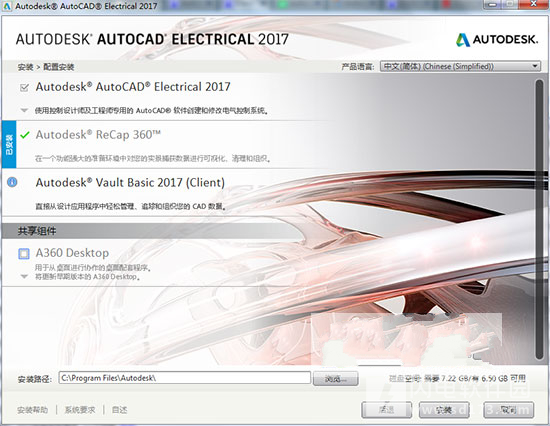Select the Autodesk Vault Basic 2017 (Client) entry

130,182
